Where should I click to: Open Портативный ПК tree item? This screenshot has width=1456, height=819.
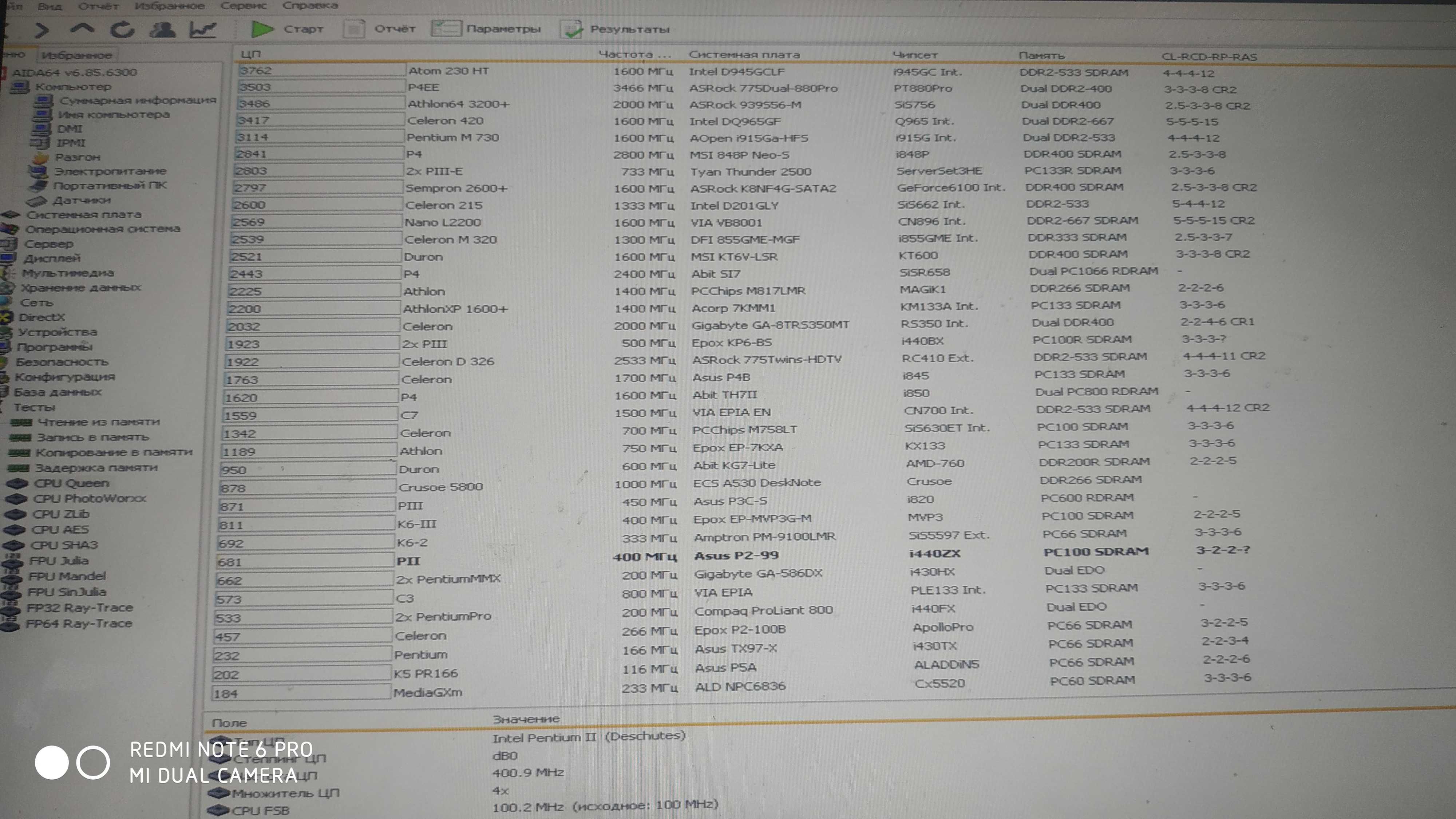[x=110, y=185]
